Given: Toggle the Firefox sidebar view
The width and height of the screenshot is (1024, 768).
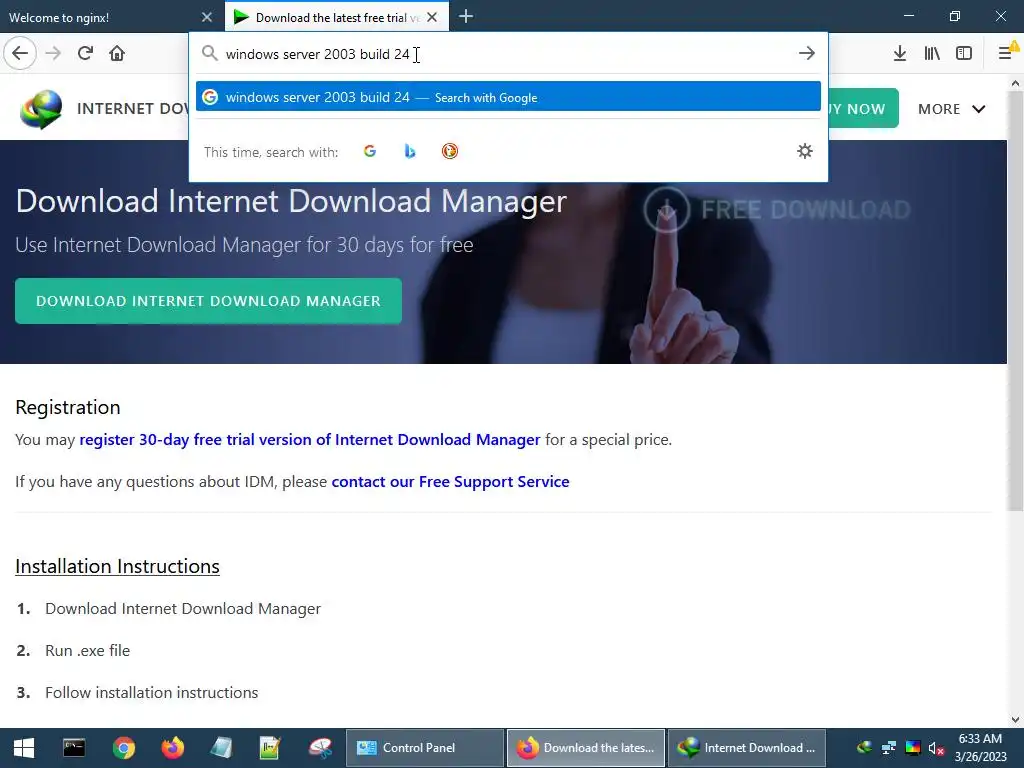Looking at the screenshot, I should tap(964, 53).
